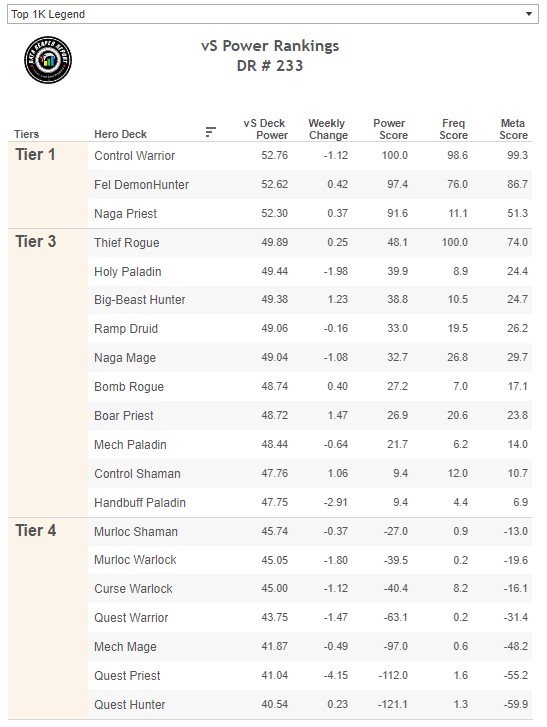547x727 pixels.
Task: Select the Quest Hunter deck entry
Action: 129,705
